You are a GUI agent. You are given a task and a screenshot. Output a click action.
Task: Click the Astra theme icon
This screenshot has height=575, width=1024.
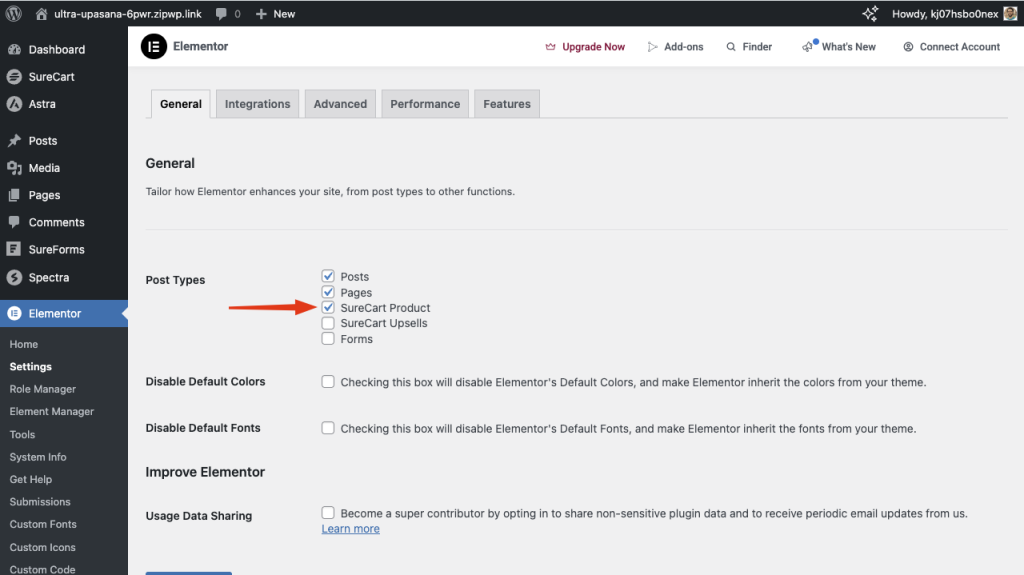[14, 104]
